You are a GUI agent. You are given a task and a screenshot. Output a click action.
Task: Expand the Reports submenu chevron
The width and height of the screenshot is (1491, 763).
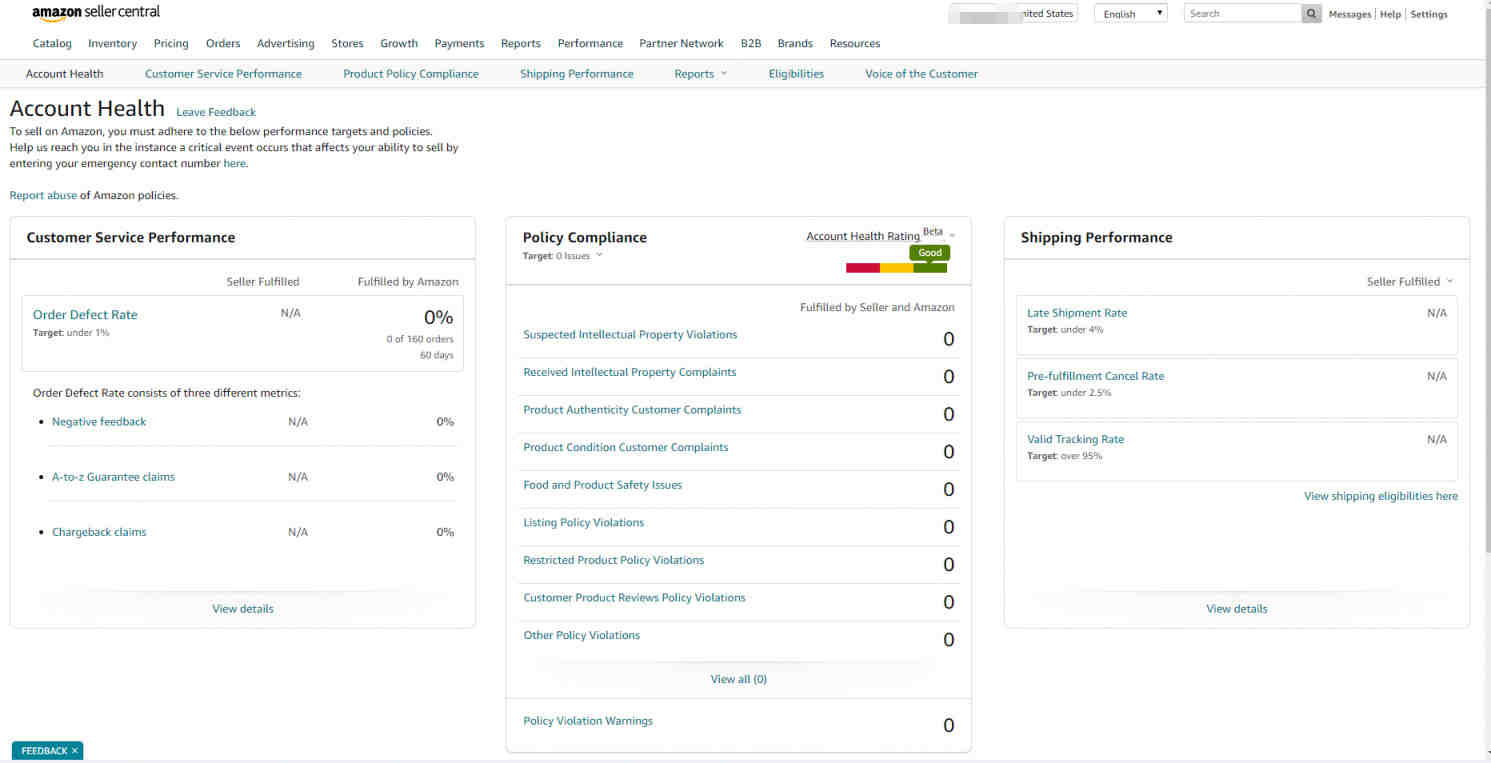[724, 74]
